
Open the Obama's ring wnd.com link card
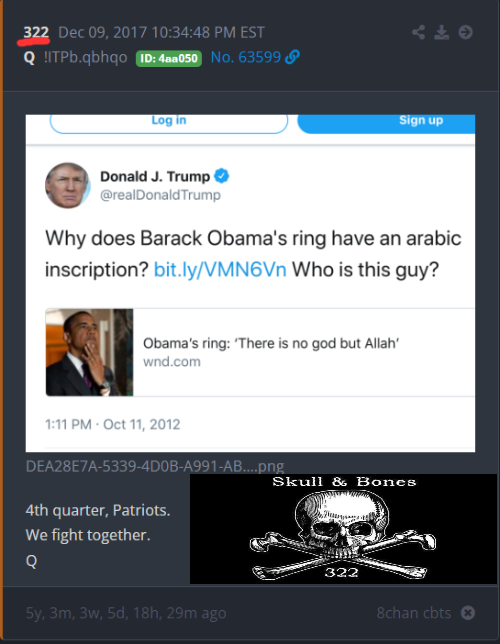click(x=260, y=352)
